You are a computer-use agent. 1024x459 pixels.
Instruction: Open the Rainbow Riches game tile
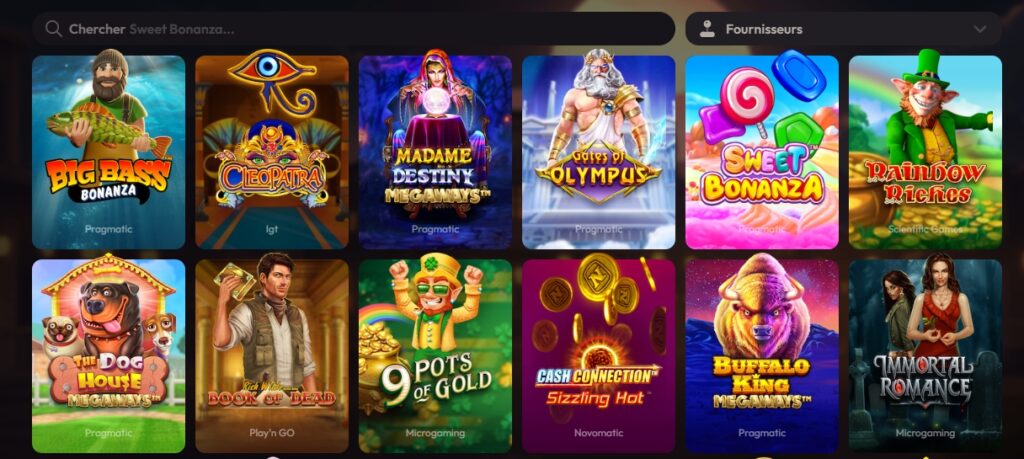(925, 152)
